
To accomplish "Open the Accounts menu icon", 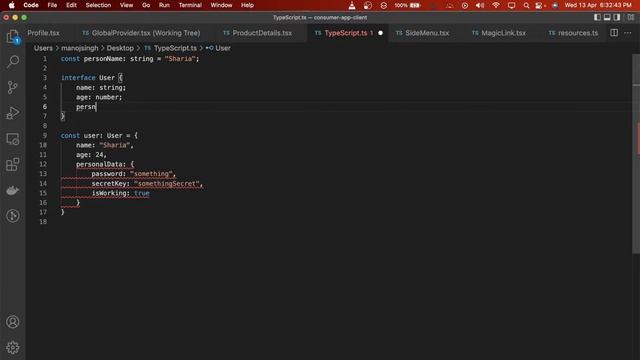I will tap(13, 322).
